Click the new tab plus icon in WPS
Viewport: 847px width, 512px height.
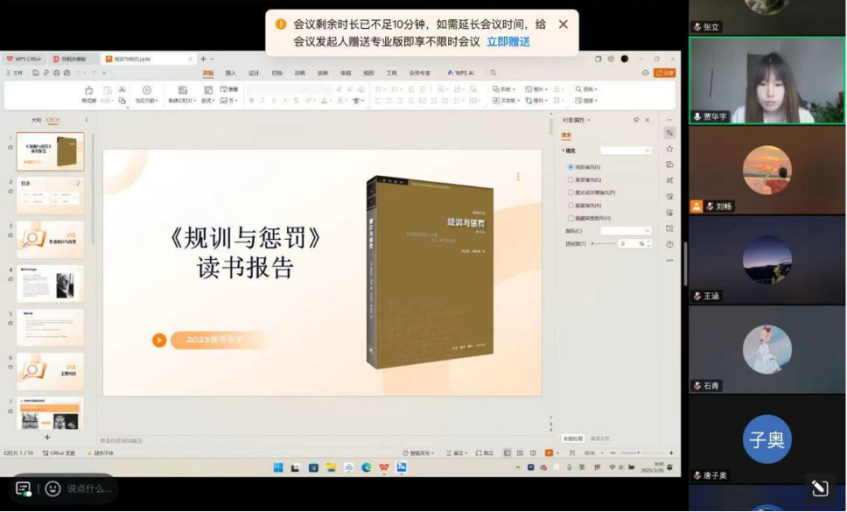pos(202,59)
